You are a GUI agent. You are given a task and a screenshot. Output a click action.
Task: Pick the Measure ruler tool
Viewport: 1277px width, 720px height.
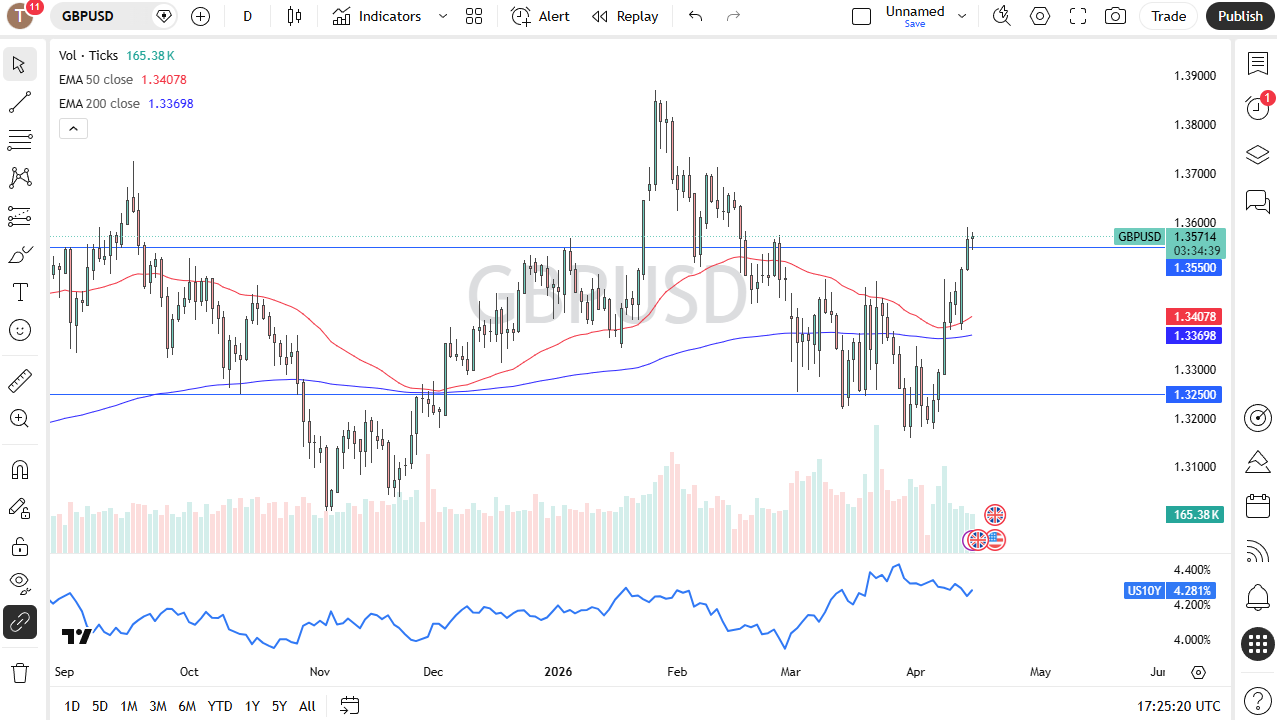pyautogui.click(x=19, y=380)
